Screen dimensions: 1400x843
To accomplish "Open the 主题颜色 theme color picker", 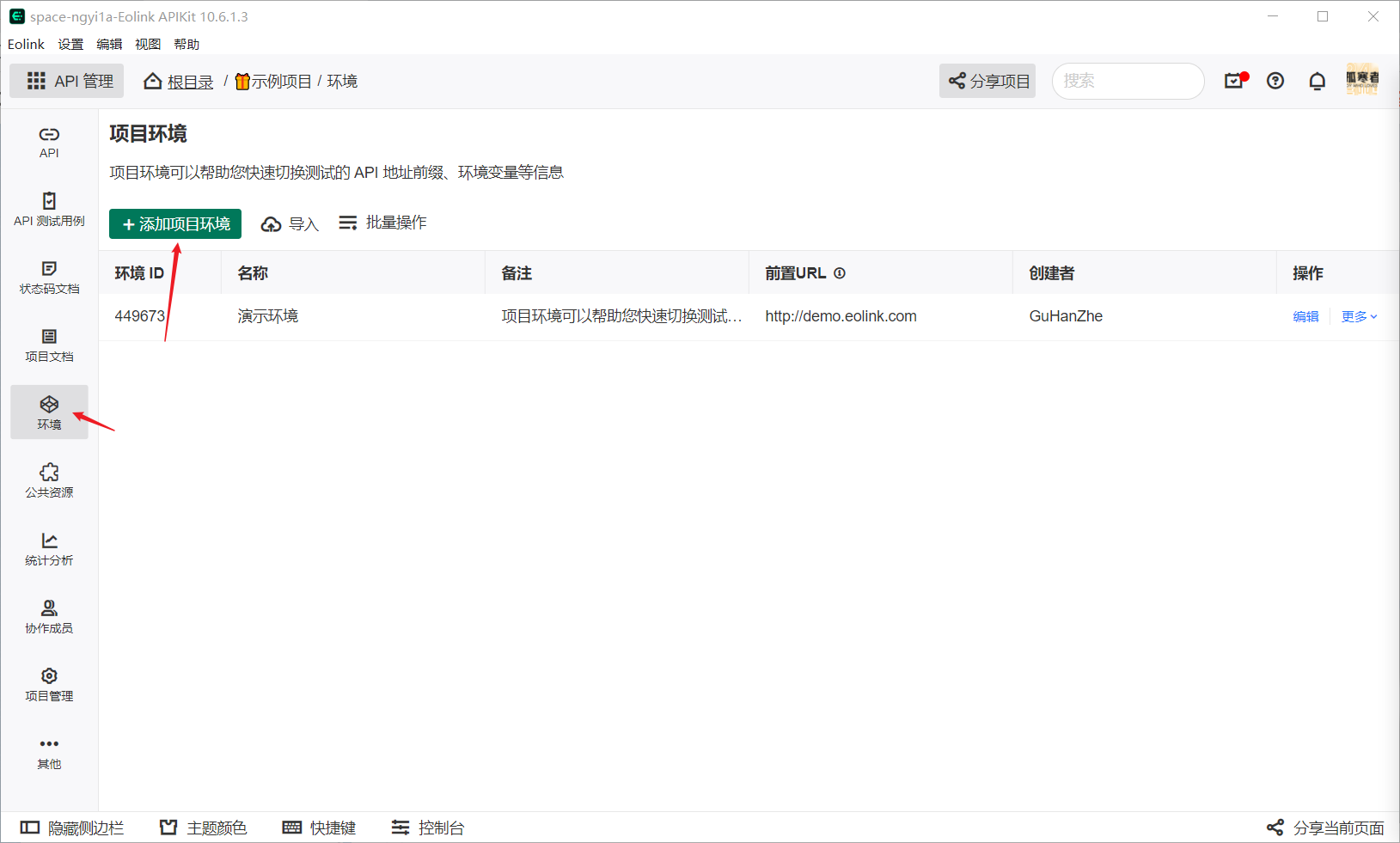I will tap(201, 828).
